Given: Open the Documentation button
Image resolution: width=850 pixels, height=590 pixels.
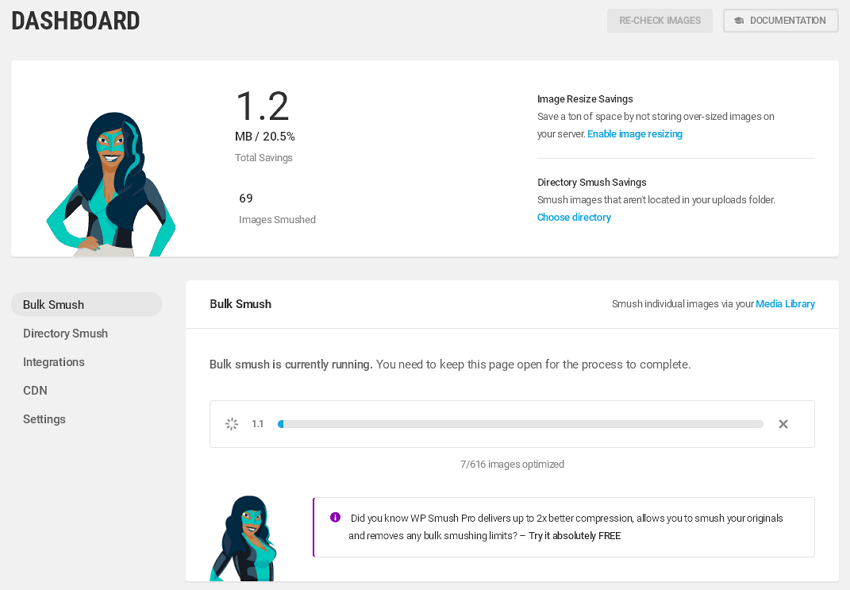Looking at the screenshot, I should pos(781,21).
